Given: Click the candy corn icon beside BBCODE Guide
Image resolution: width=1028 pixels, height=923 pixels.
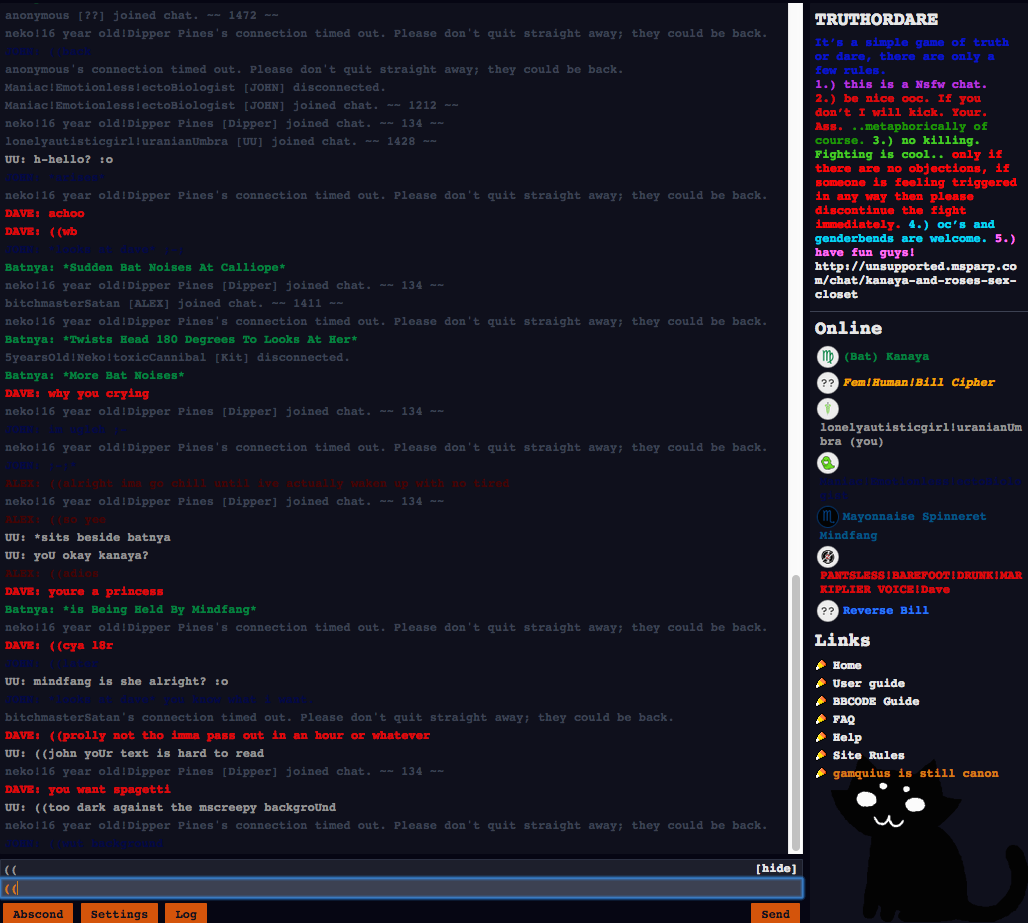Looking at the screenshot, I should tap(821, 701).
